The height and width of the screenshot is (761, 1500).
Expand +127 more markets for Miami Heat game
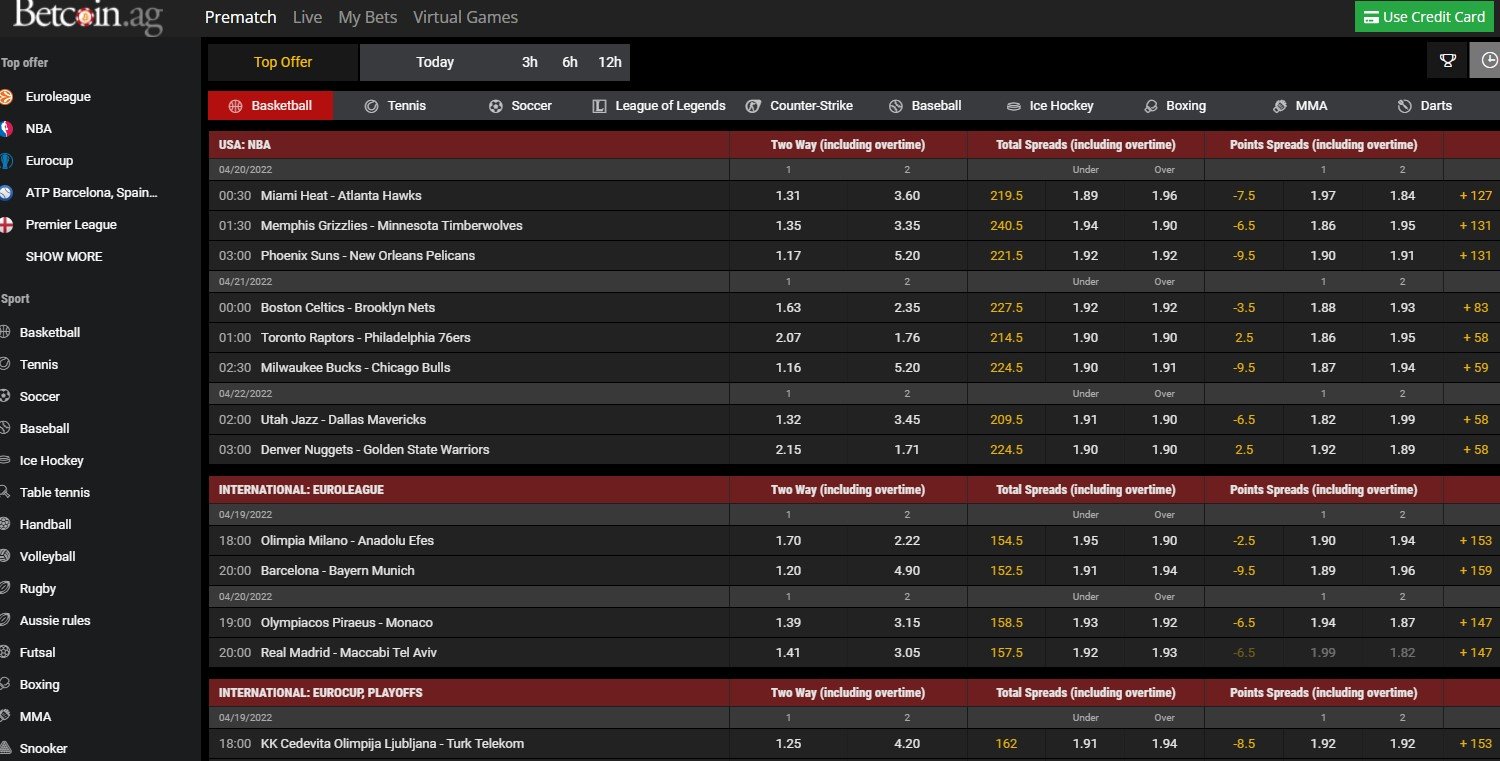pyautogui.click(x=1475, y=196)
